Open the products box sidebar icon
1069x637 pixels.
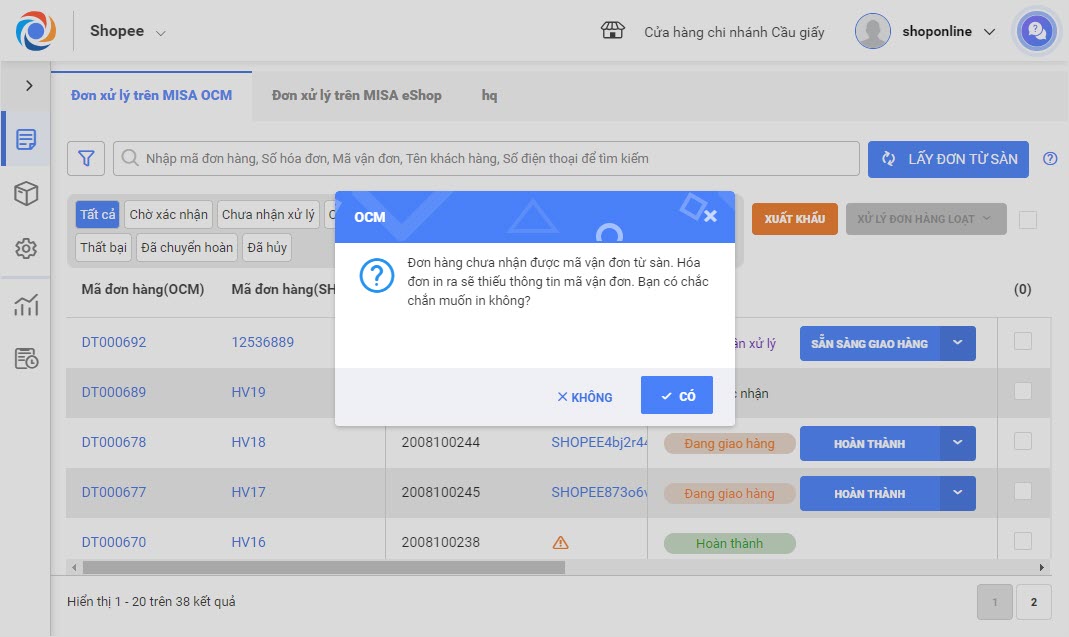26,194
